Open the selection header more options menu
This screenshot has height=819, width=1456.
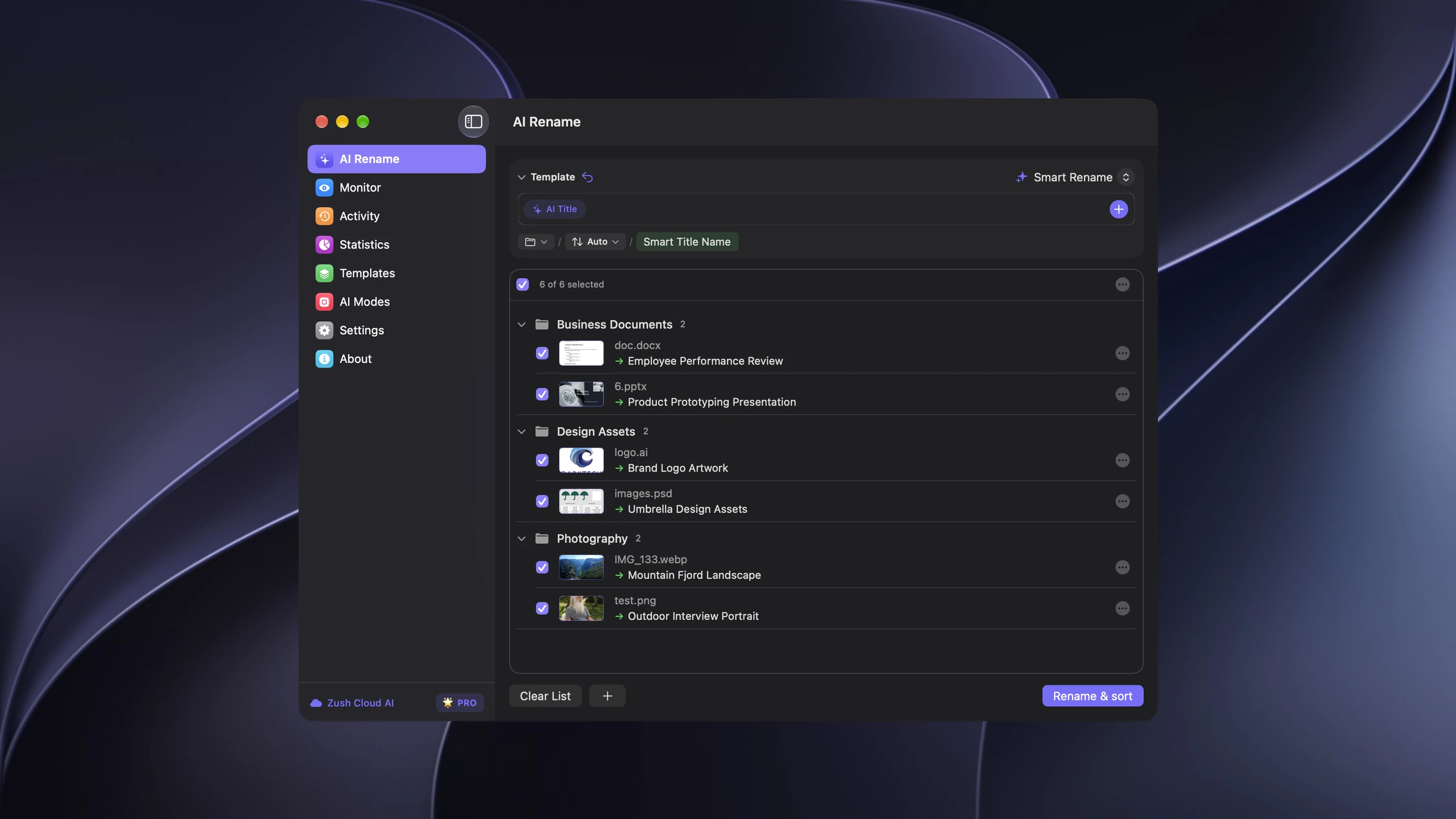coord(1122,284)
